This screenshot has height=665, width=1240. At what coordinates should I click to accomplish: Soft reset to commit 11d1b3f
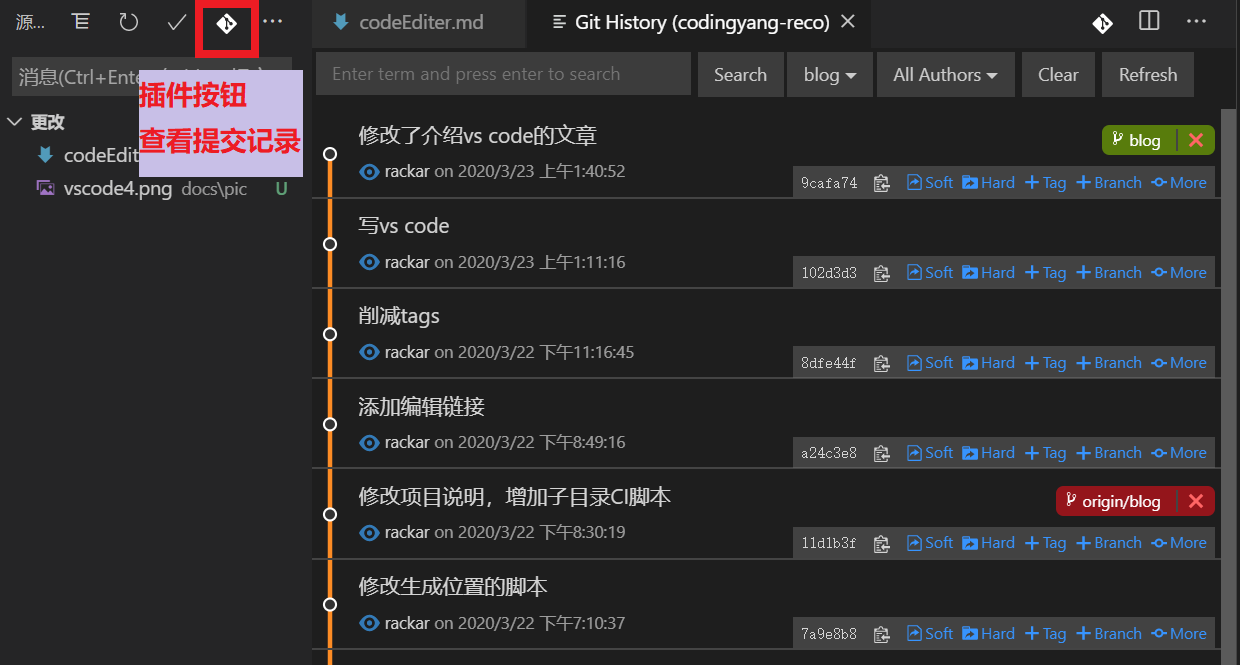pos(930,543)
